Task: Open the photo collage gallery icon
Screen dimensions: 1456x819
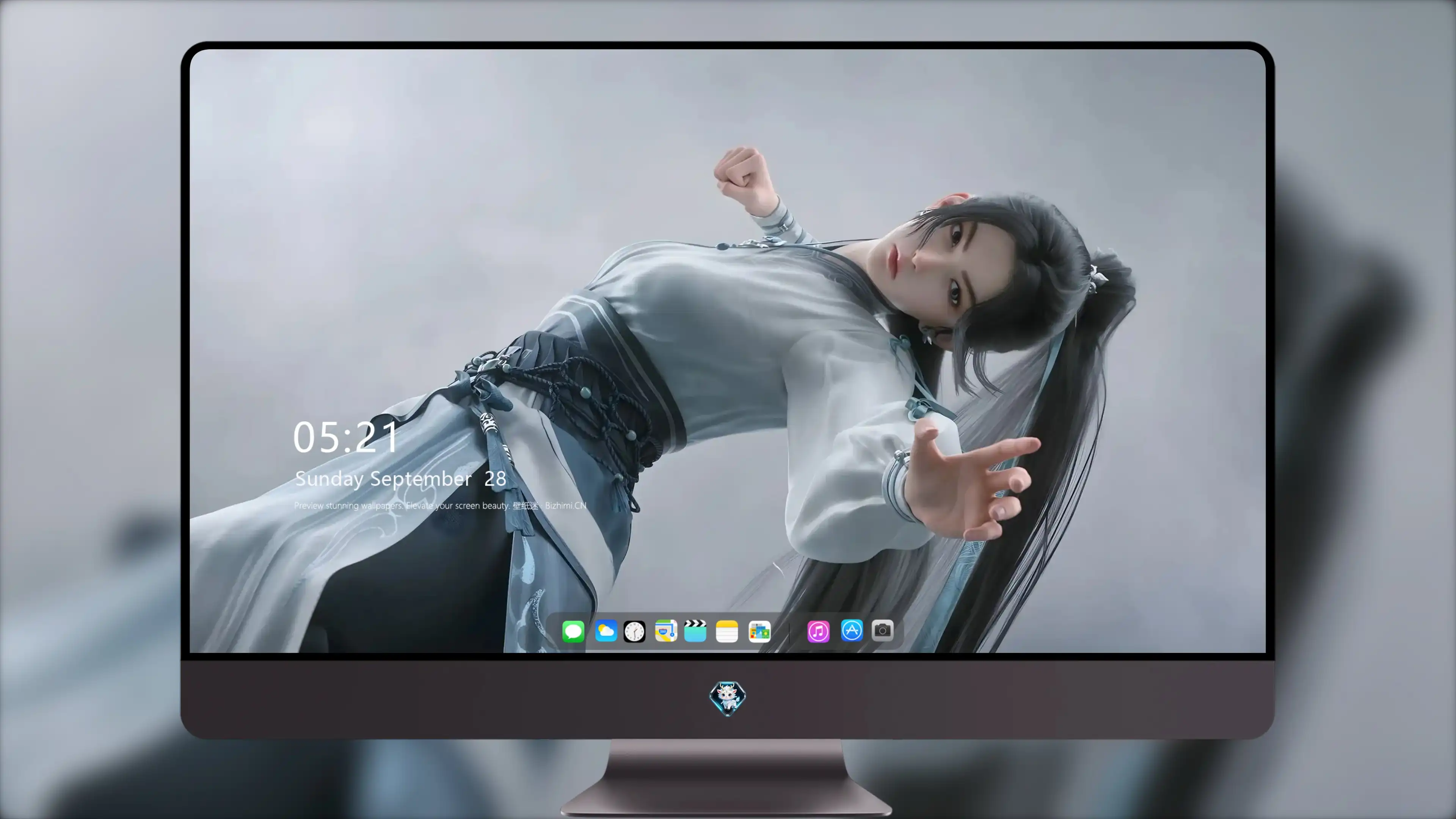Action: point(759,631)
